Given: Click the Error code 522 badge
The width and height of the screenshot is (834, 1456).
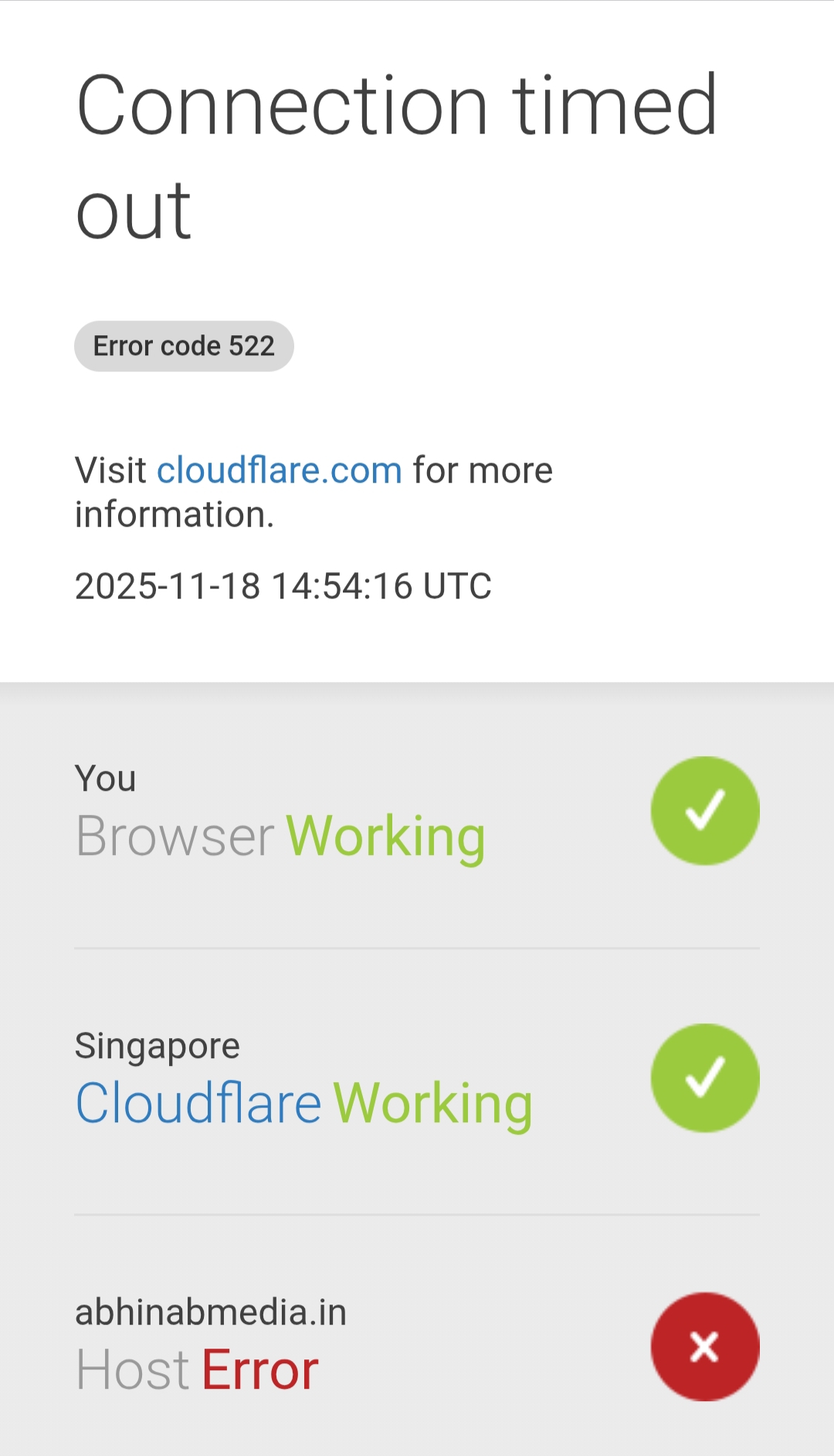Looking at the screenshot, I should tap(184, 346).
